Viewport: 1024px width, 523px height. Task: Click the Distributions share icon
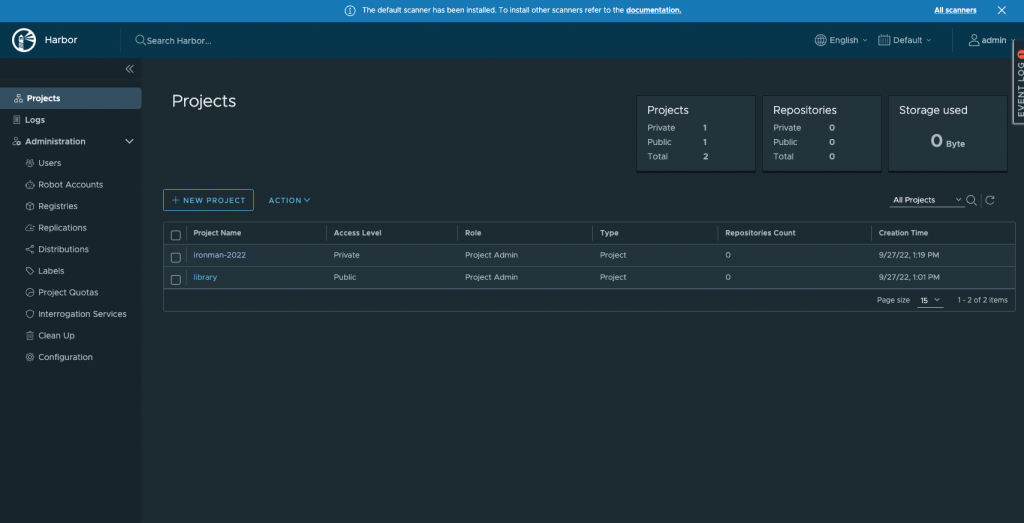click(29, 249)
